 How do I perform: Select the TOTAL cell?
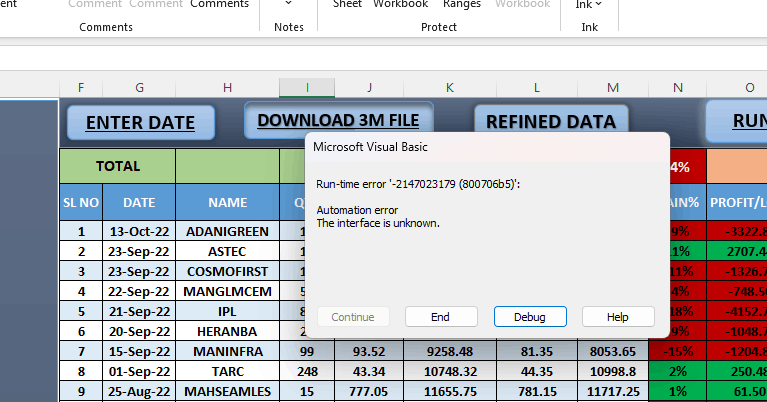[x=117, y=166]
